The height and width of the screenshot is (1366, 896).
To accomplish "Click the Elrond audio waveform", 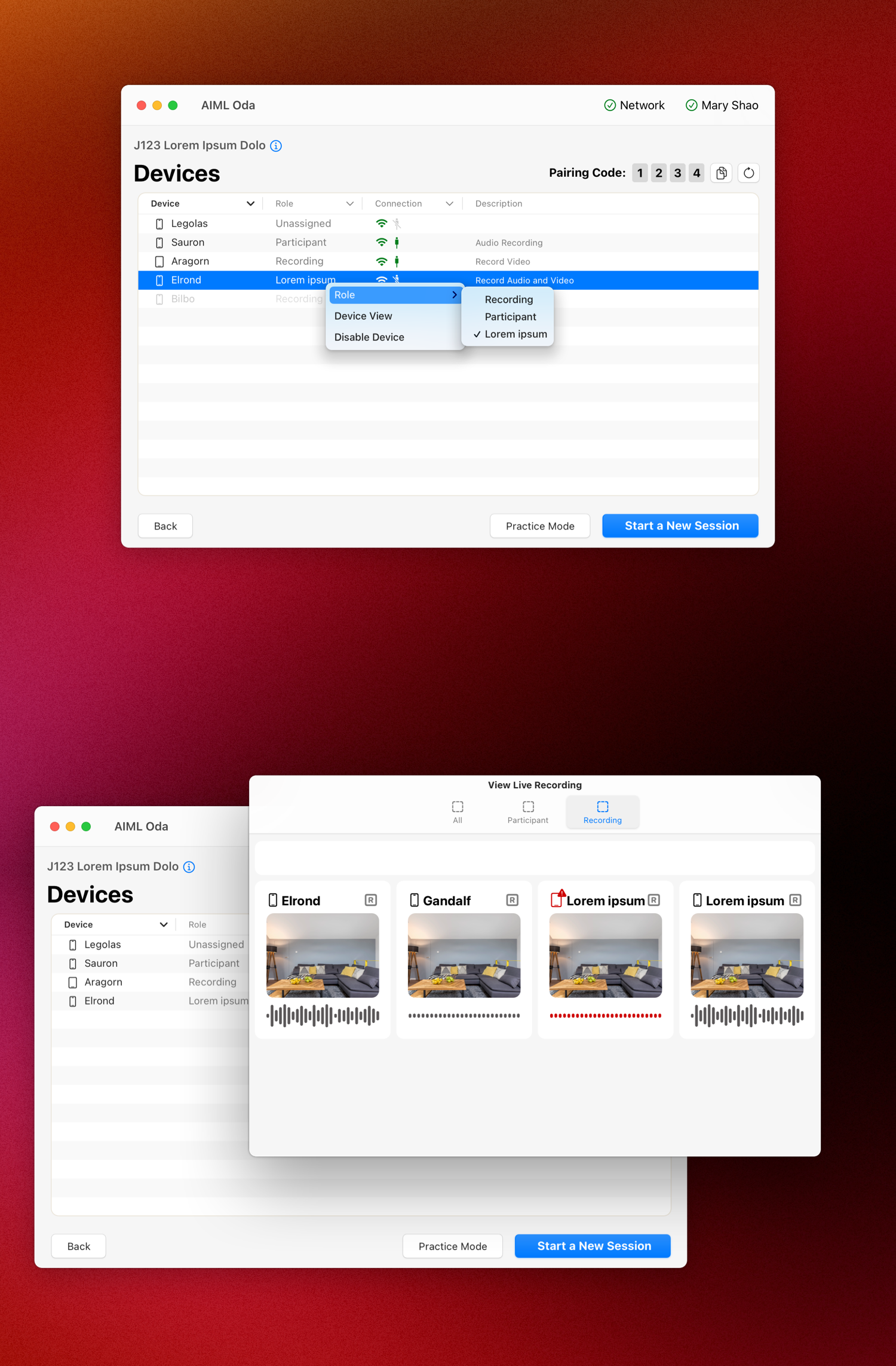I will [x=323, y=1015].
